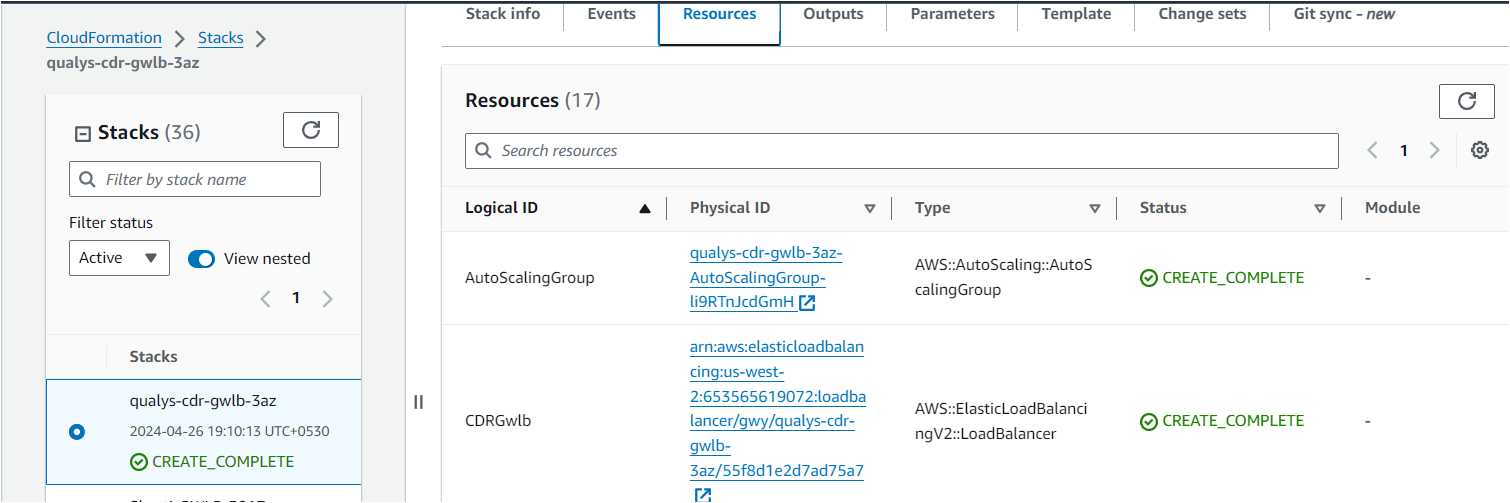Sort by Logical ID column arrow

tap(645, 209)
